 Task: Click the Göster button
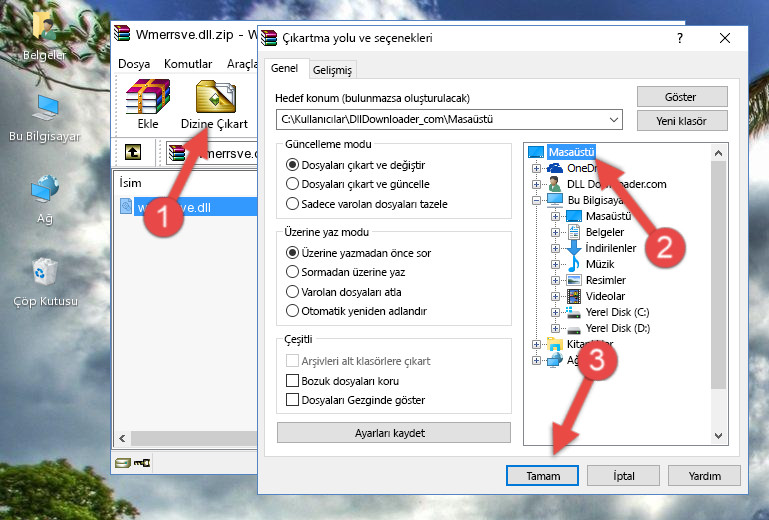[x=682, y=97]
